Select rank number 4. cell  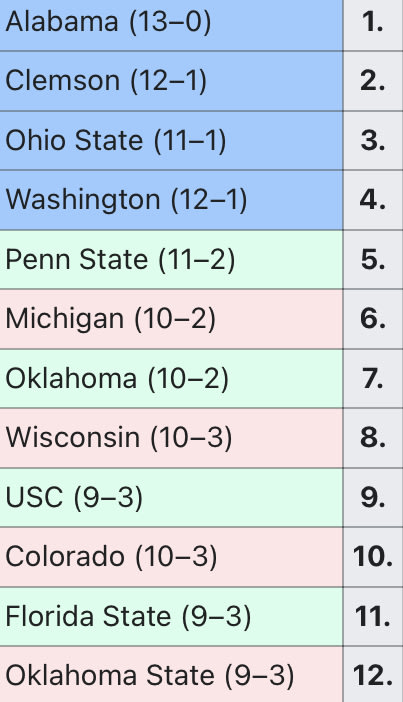click(x=373, y=200)
